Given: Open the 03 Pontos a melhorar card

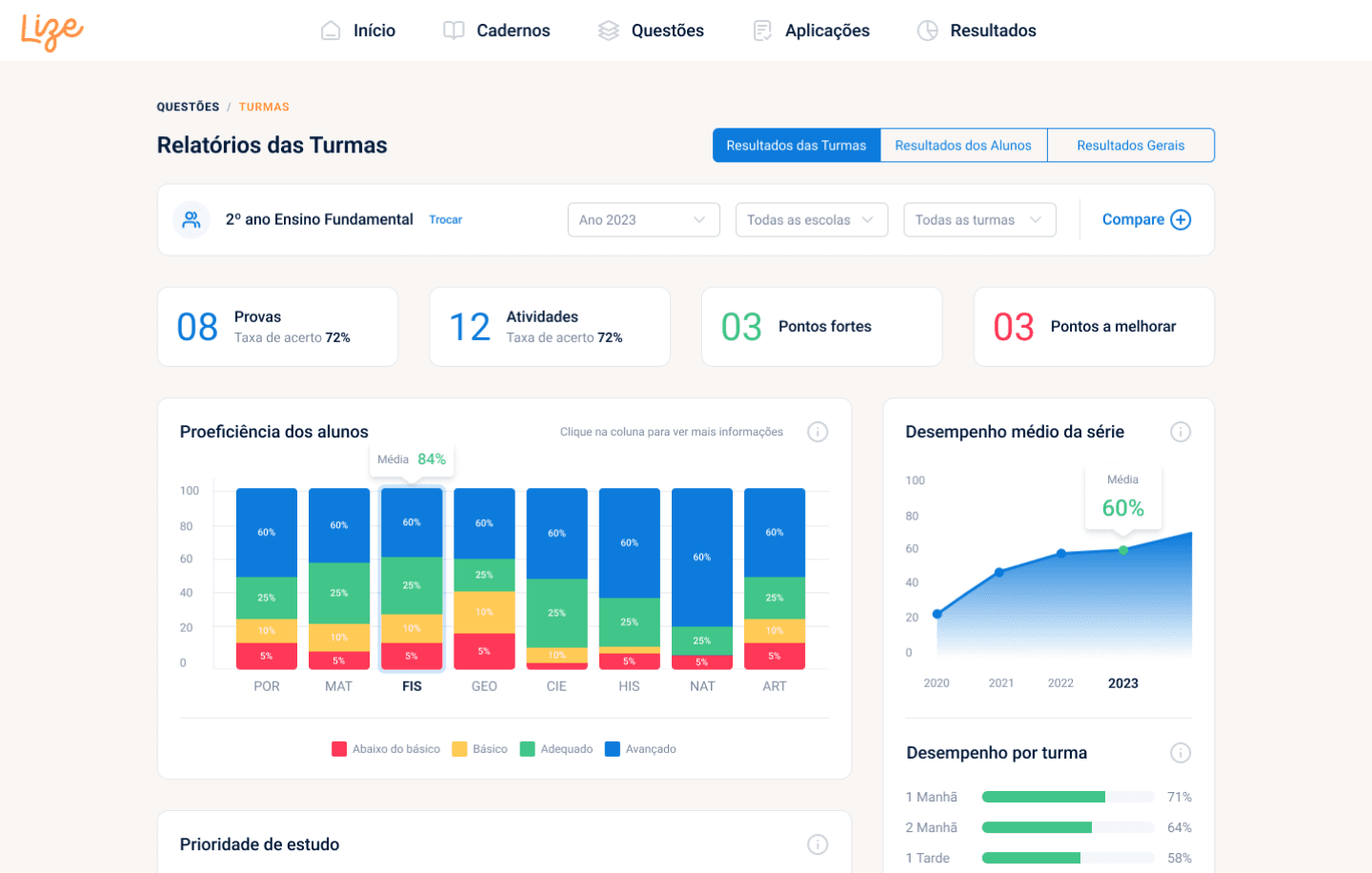Looking at the screenshot, I should click(x=1094, y=327).
